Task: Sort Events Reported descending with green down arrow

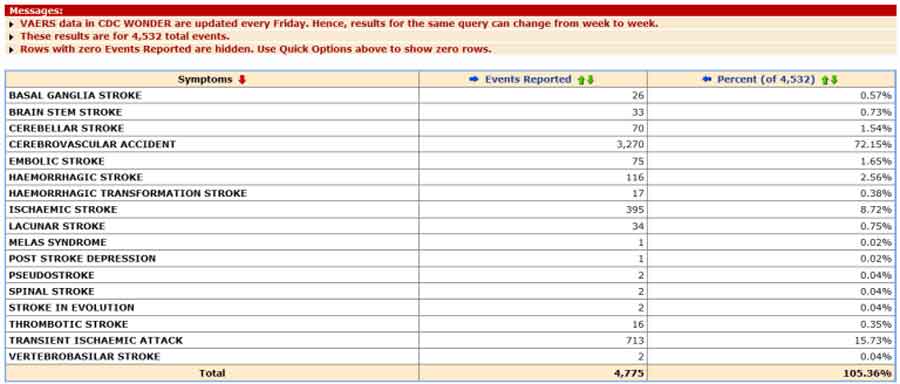Action: tap(590, 80)
